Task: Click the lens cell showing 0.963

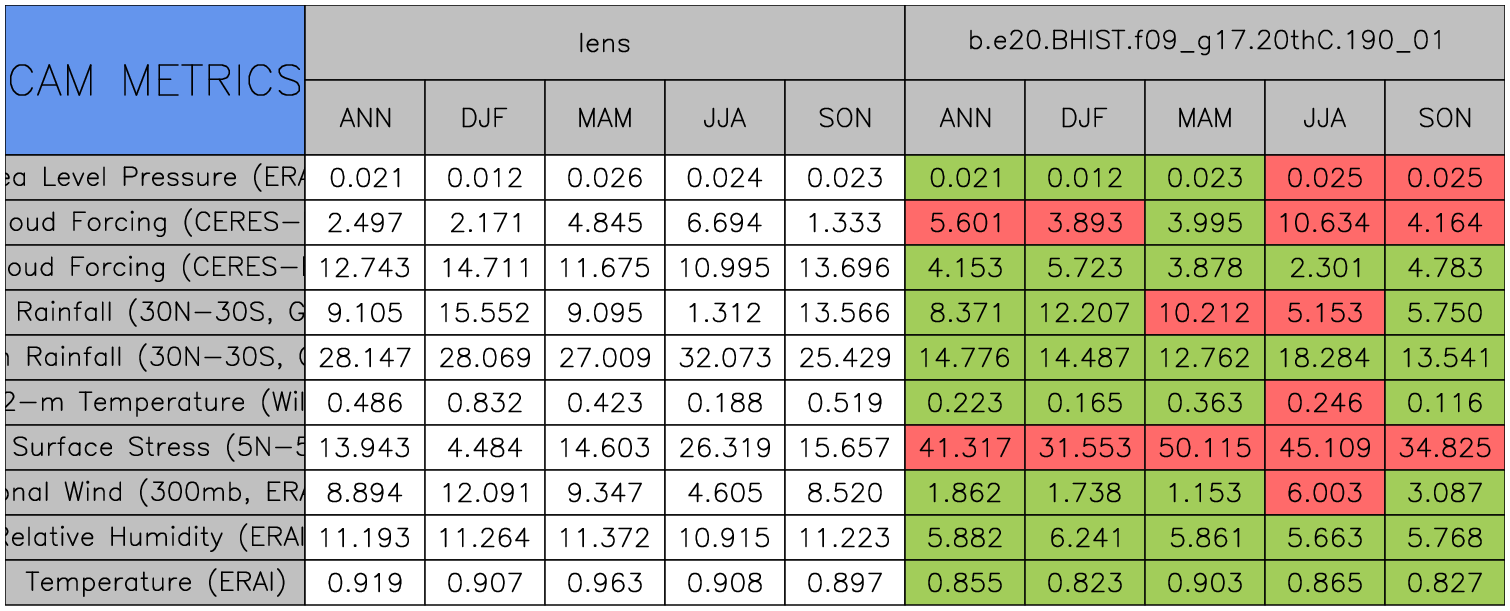Action: click(x=605, y=582)
